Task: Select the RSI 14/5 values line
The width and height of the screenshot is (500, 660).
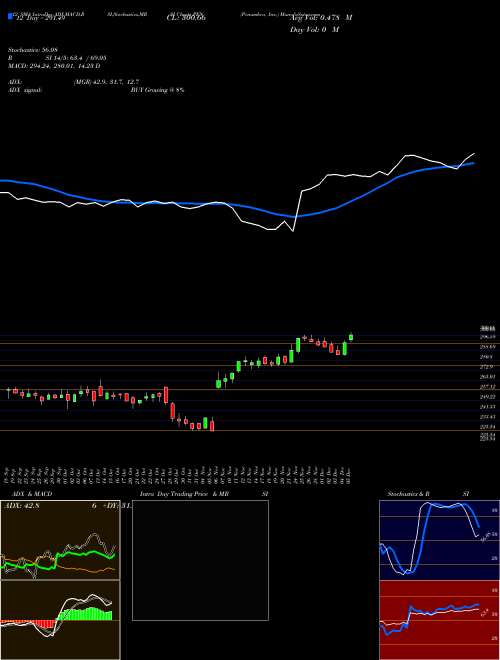Action: [x=57, y=59]
